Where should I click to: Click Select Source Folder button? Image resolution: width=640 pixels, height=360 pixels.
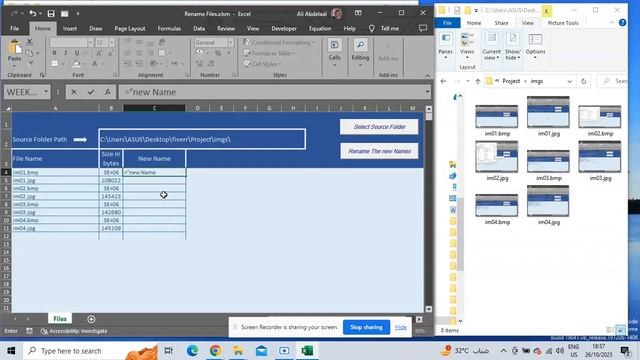[x=379, y=127]
